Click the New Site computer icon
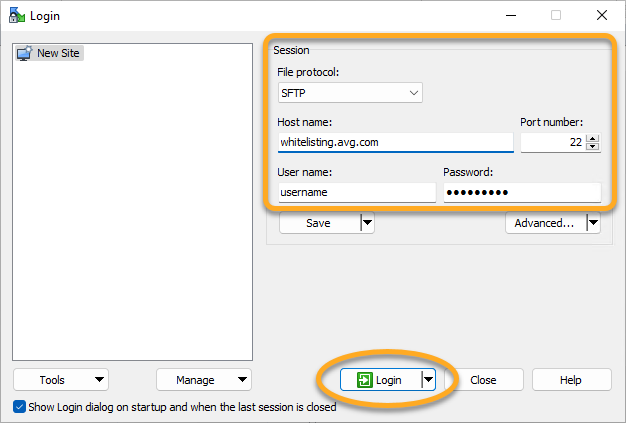The height and width of the screenshot is (423, 626). 25,53
